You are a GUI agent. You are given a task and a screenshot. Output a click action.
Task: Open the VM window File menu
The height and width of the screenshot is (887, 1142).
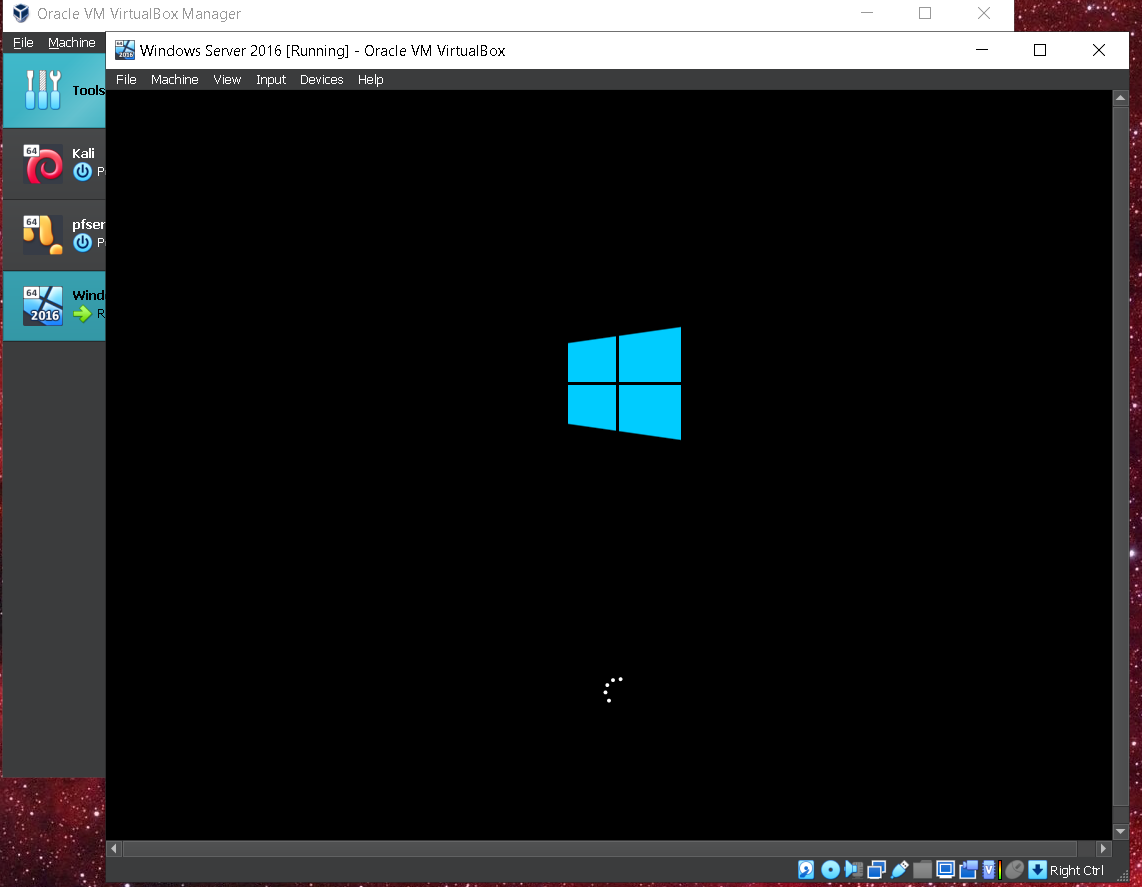tap(126, 79)
